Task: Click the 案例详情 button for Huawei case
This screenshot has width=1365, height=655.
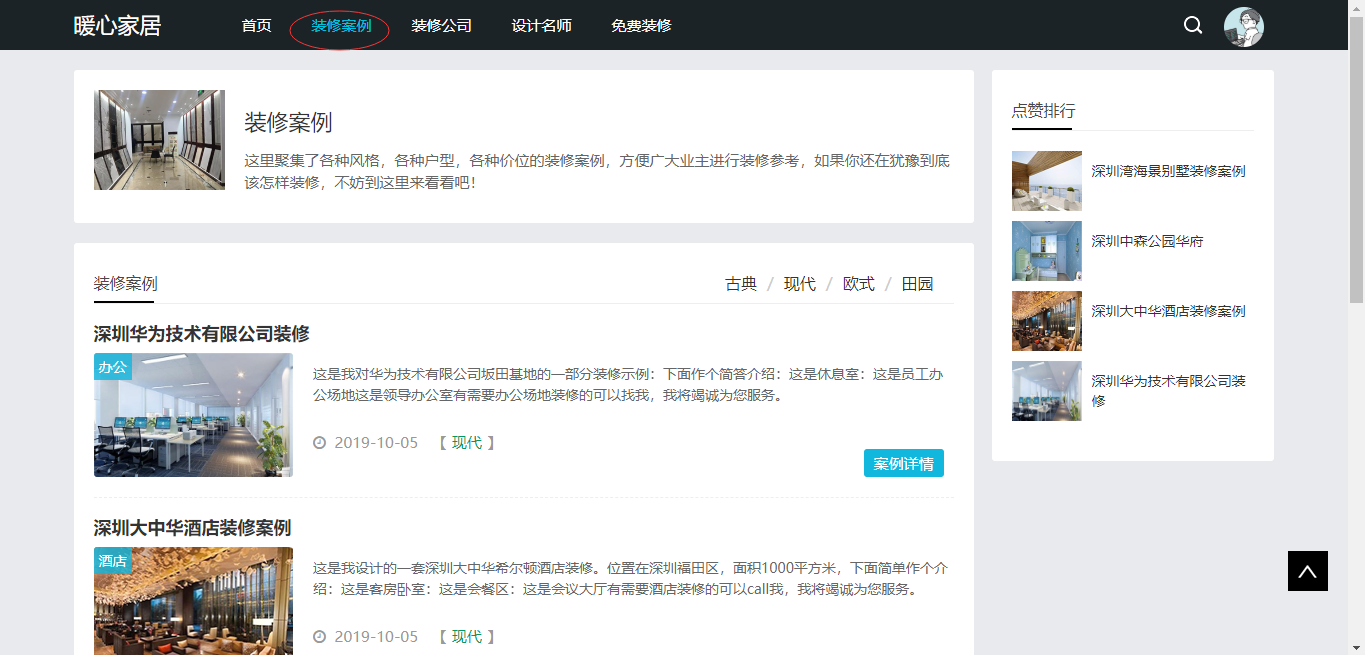Action: [903, 464]
